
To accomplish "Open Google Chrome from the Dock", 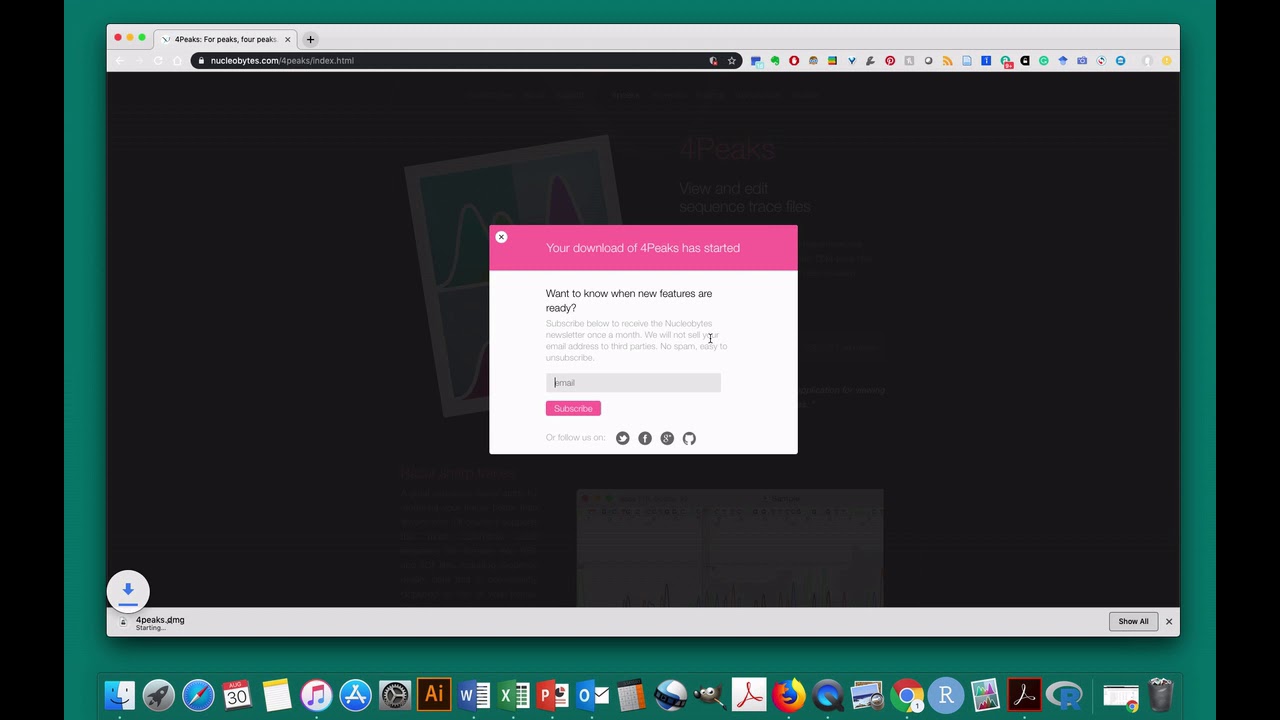I will click(x=907, y=695).
